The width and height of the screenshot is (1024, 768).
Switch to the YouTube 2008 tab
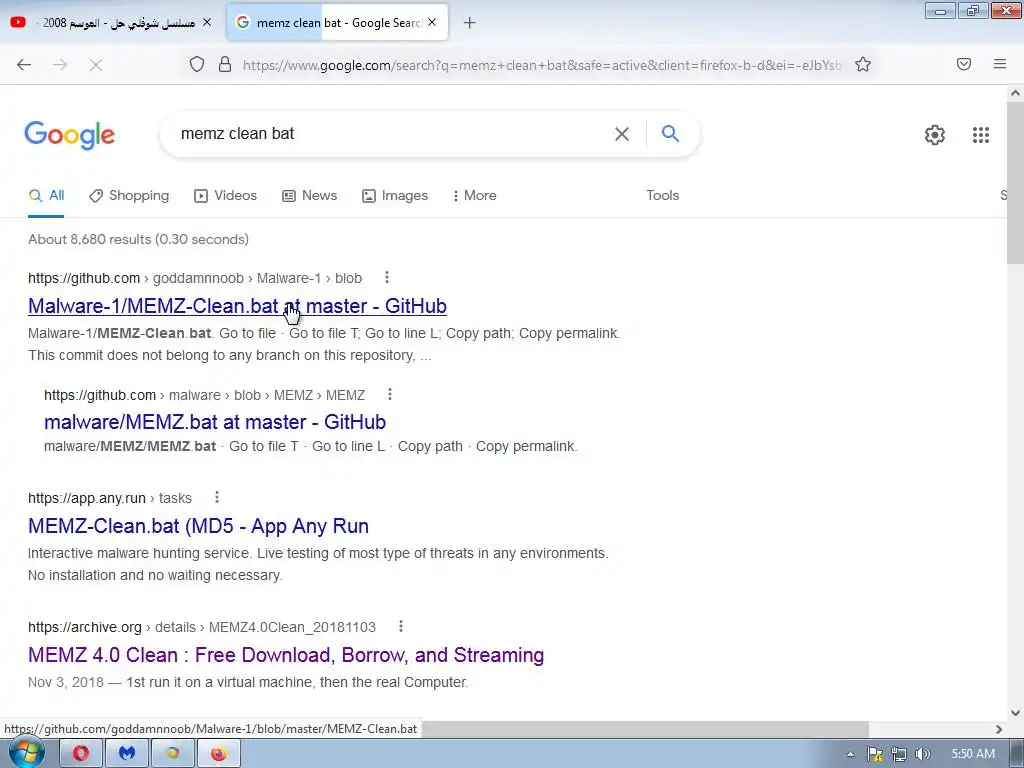click(111, 22)
